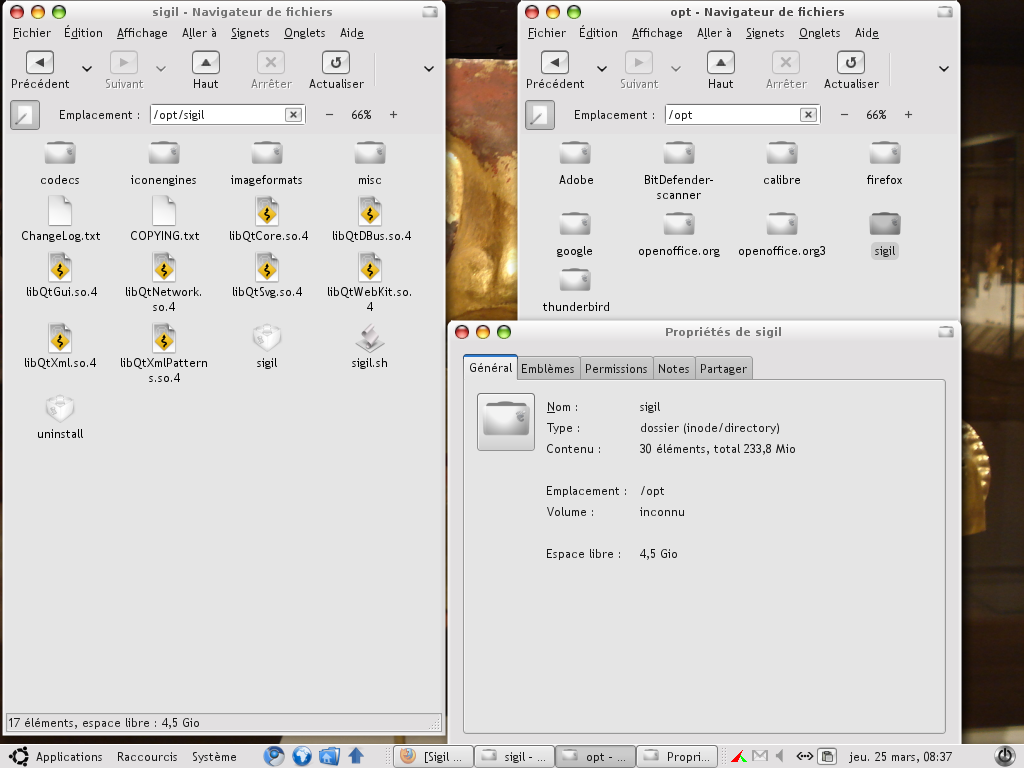
Task: Clear the /opt location field
Action: coord(808,115)
